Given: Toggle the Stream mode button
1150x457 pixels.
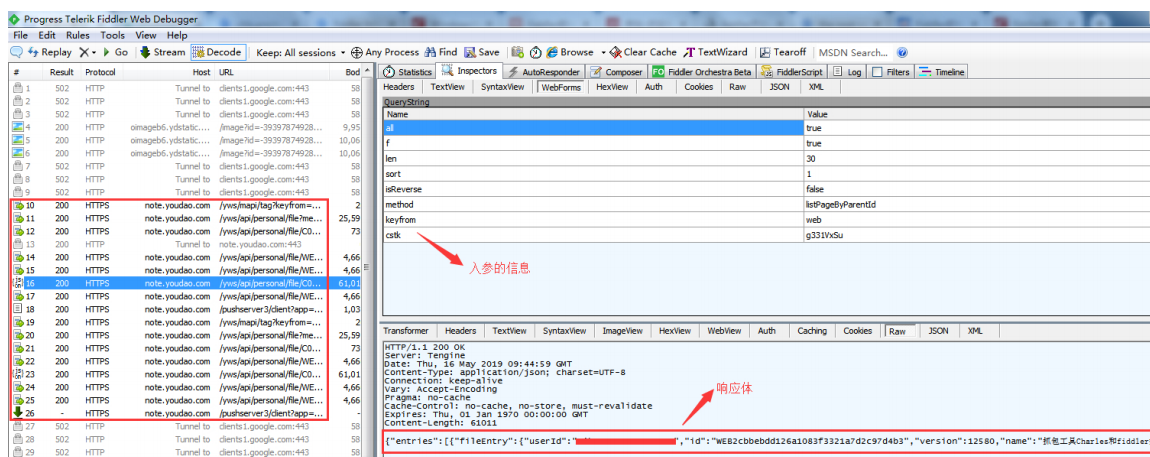Looking at the screenshot, I should tap(162, 52).
